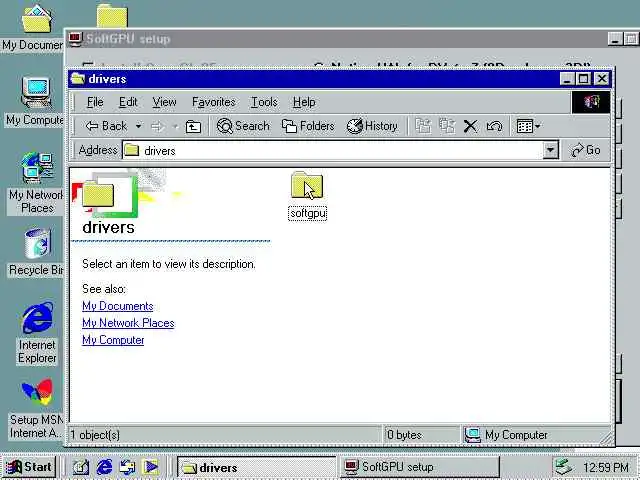Open the Favorites menu
Viewport: 640px width, 480px height.
213,102
